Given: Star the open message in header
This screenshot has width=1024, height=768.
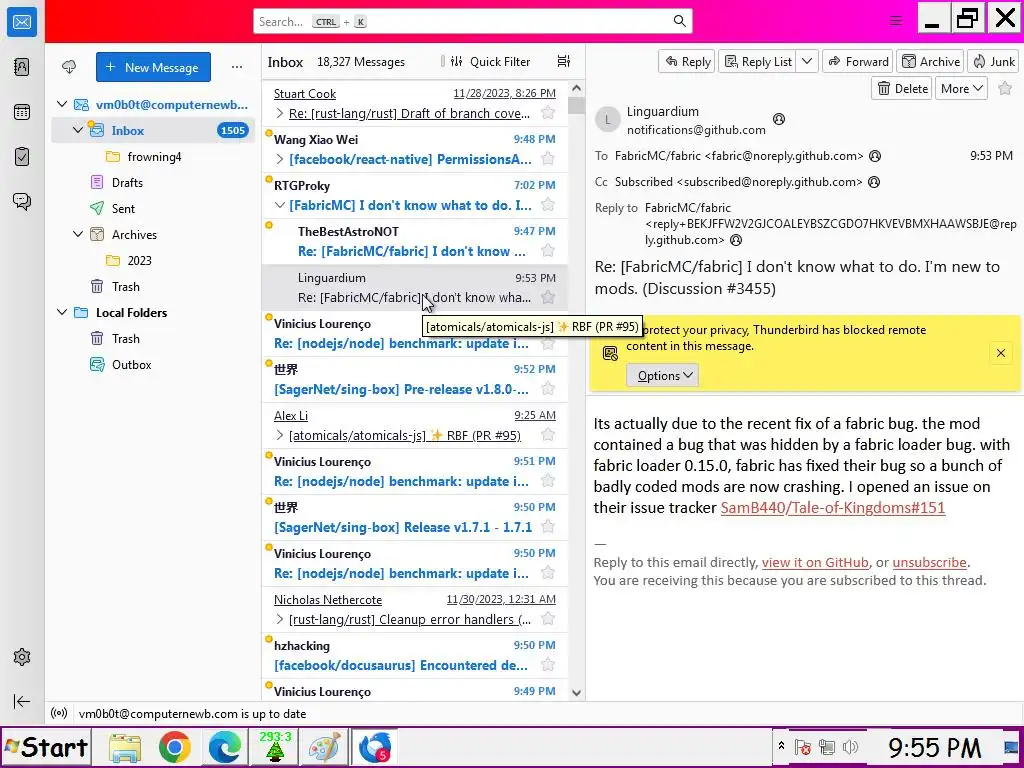Looking at the screenshot, I should point(1005,89).
